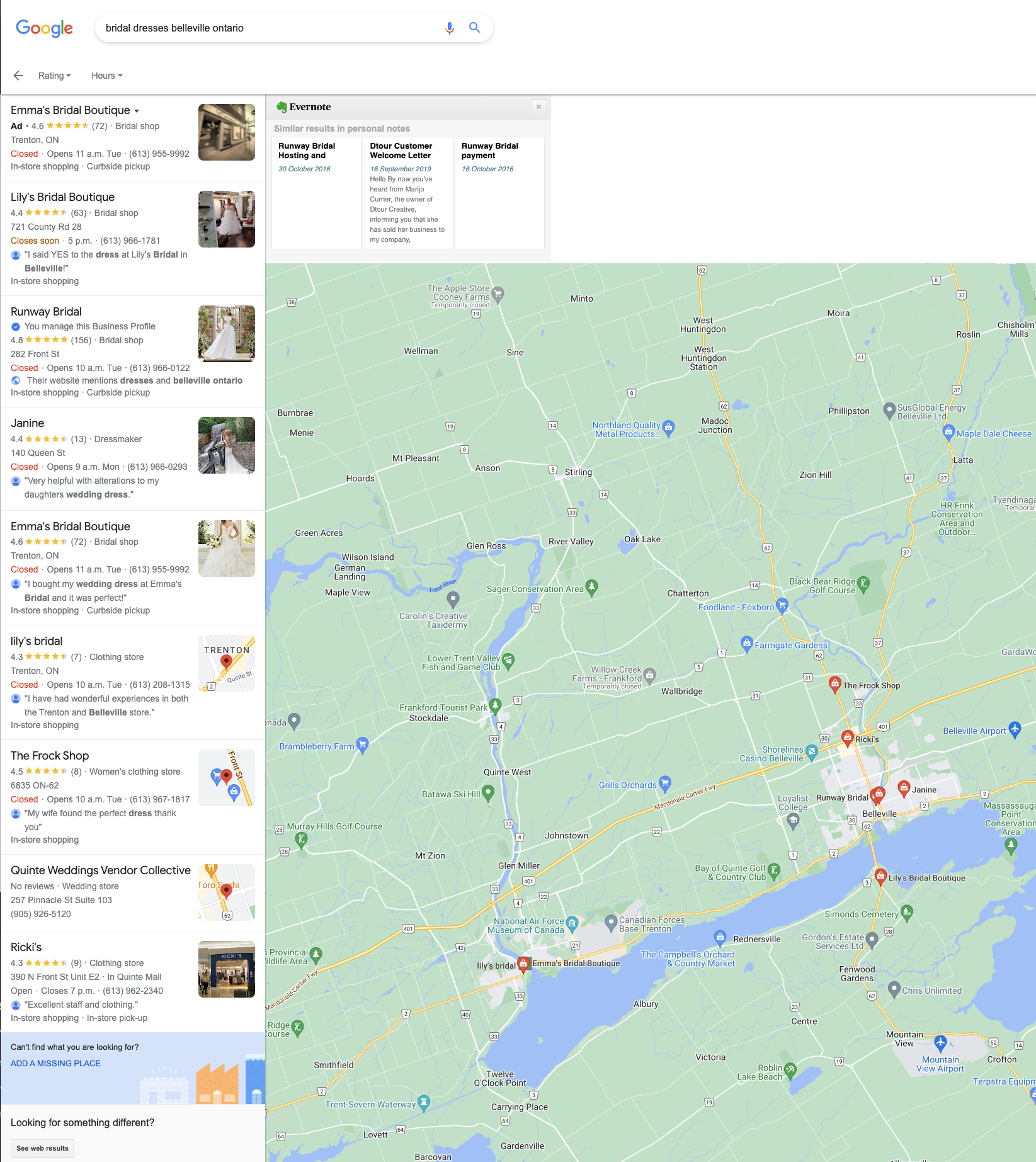Viewport: 1036px width, 1162px height.
Task: Click the Evernote elephant logo
Action: [282, 107]
